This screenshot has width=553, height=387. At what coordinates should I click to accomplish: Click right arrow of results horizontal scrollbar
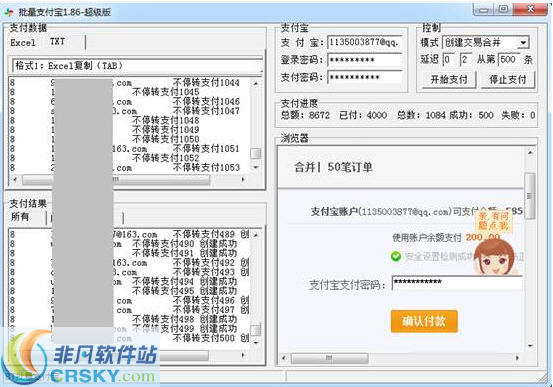tap(243, 355)
